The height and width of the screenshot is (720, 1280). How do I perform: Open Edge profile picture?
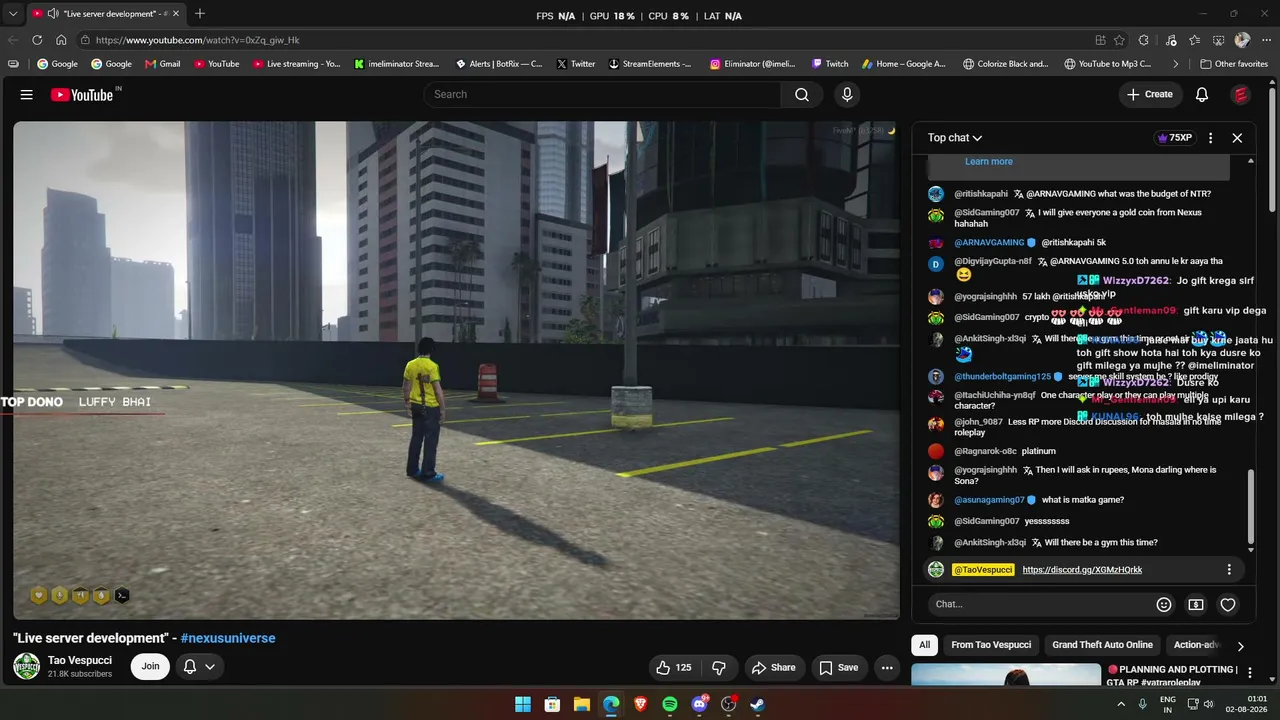[1242, 40]
